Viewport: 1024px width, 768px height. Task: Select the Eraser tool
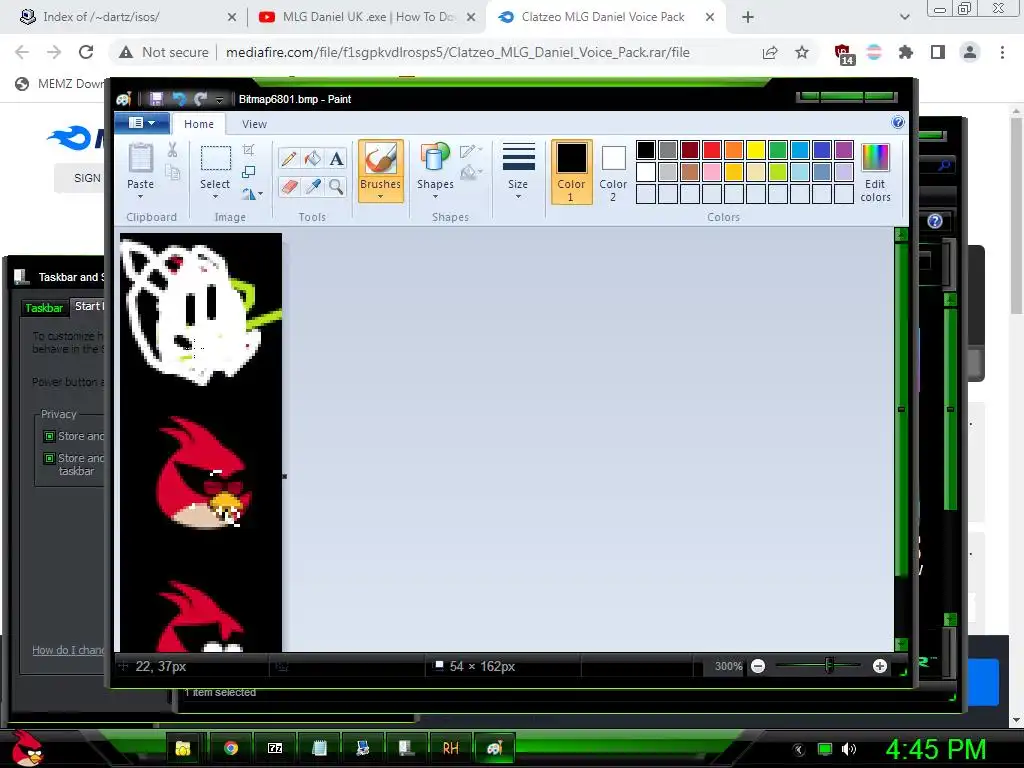coord(289,187)
